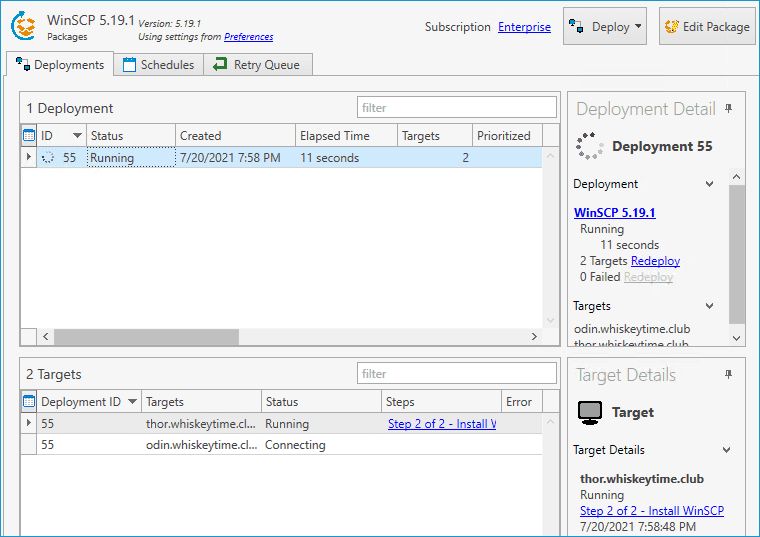Click the Deployment Detail vertical scrollbar thumb
This screenshot has height=537, width=760.
737,254
